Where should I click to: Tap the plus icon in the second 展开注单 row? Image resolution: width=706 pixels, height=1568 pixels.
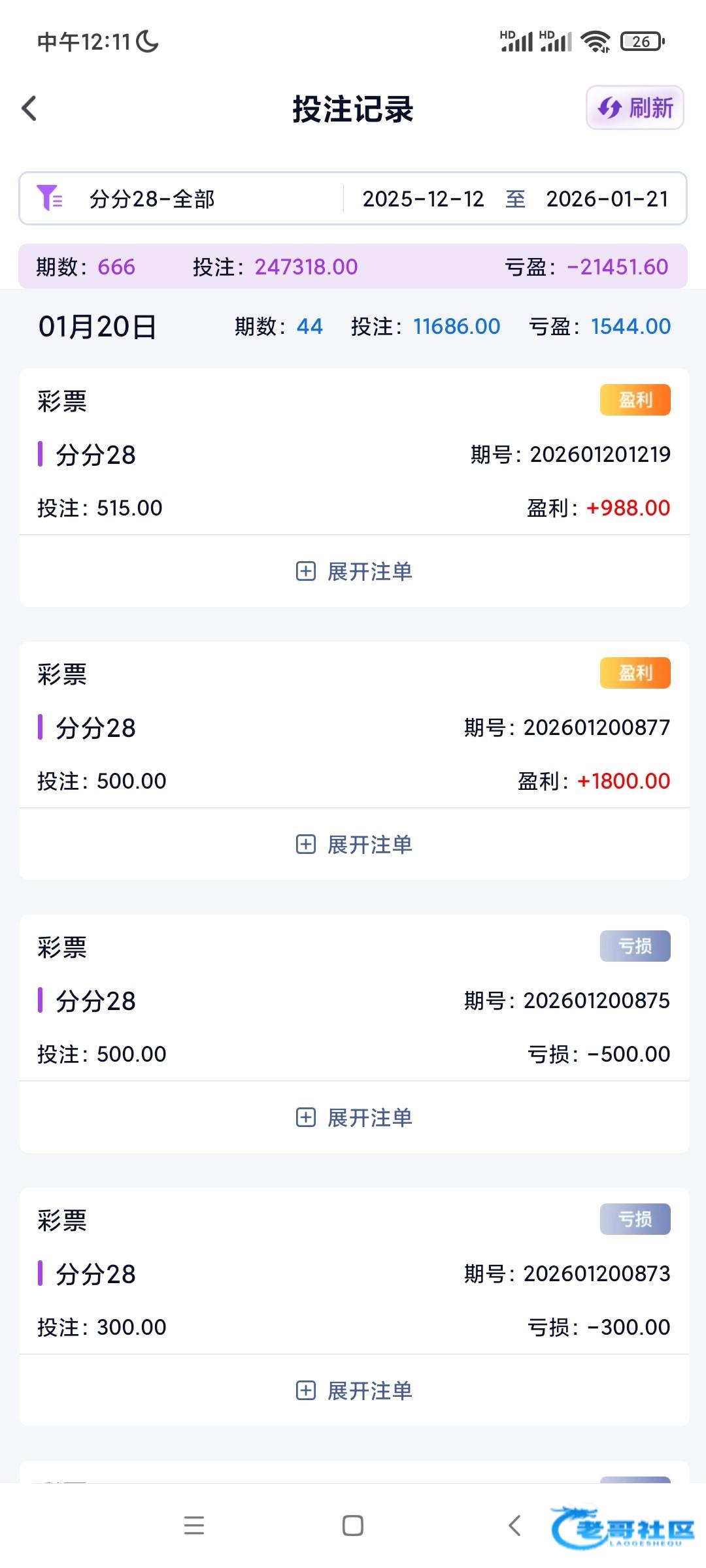pyautogui.click(x=306, y=845)
